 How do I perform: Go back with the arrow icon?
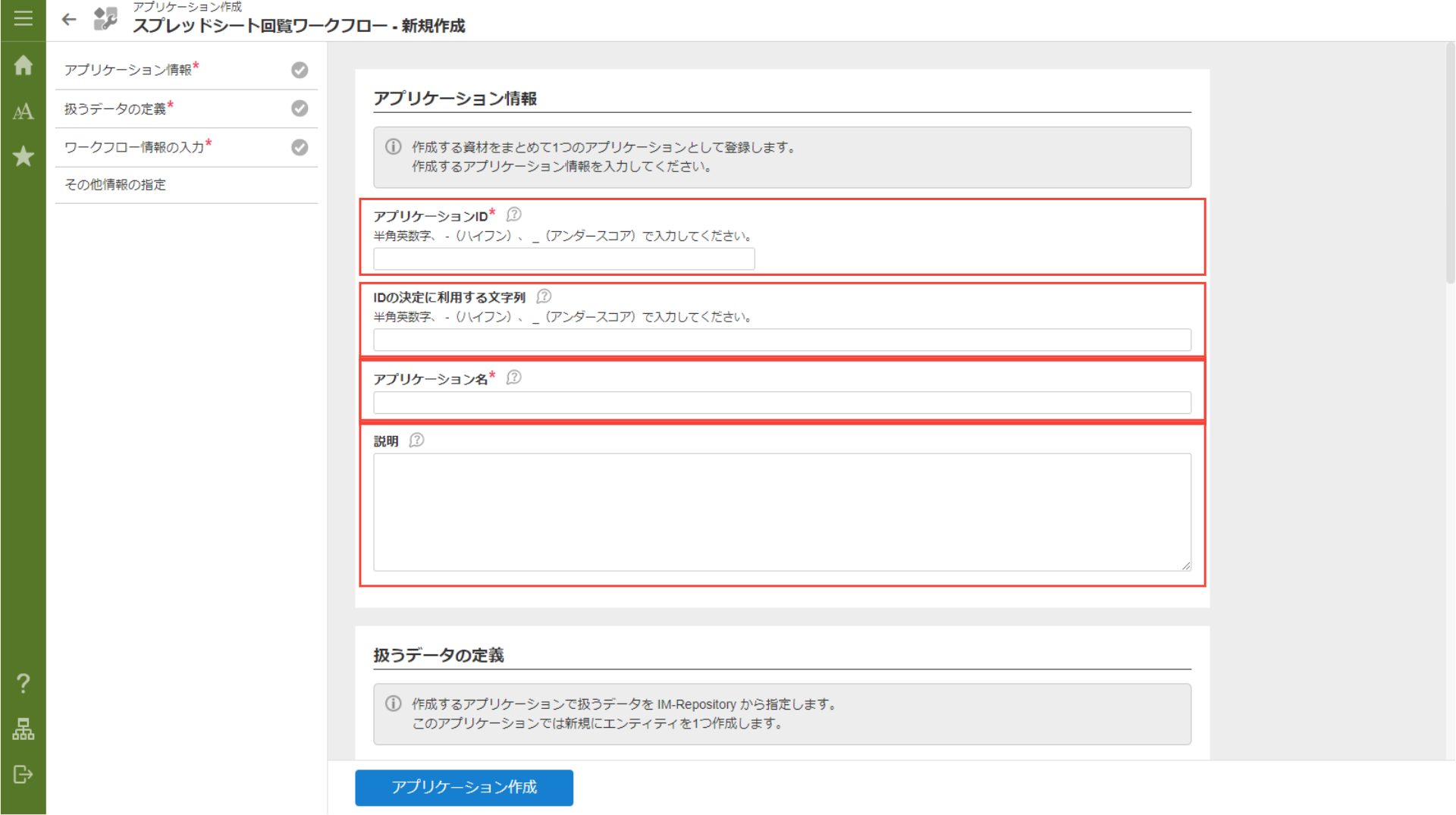69,20
